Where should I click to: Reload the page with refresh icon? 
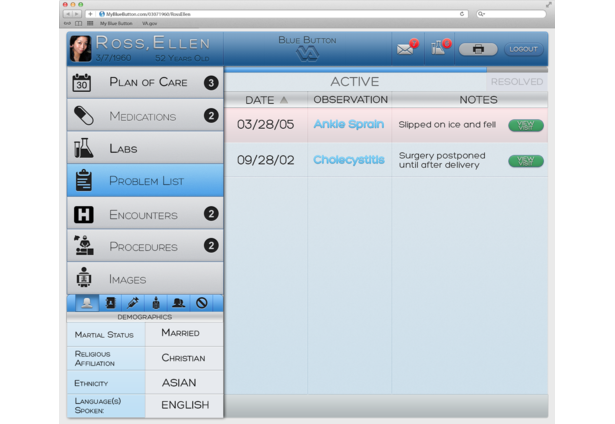click(462, 14)
